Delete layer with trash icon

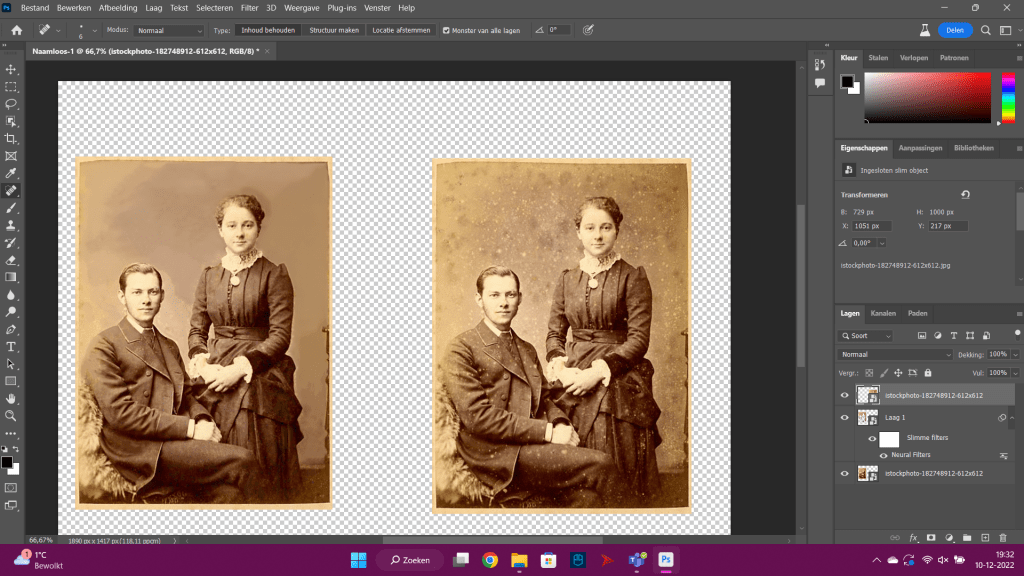pyautogui.click(x=1003, y=538)
